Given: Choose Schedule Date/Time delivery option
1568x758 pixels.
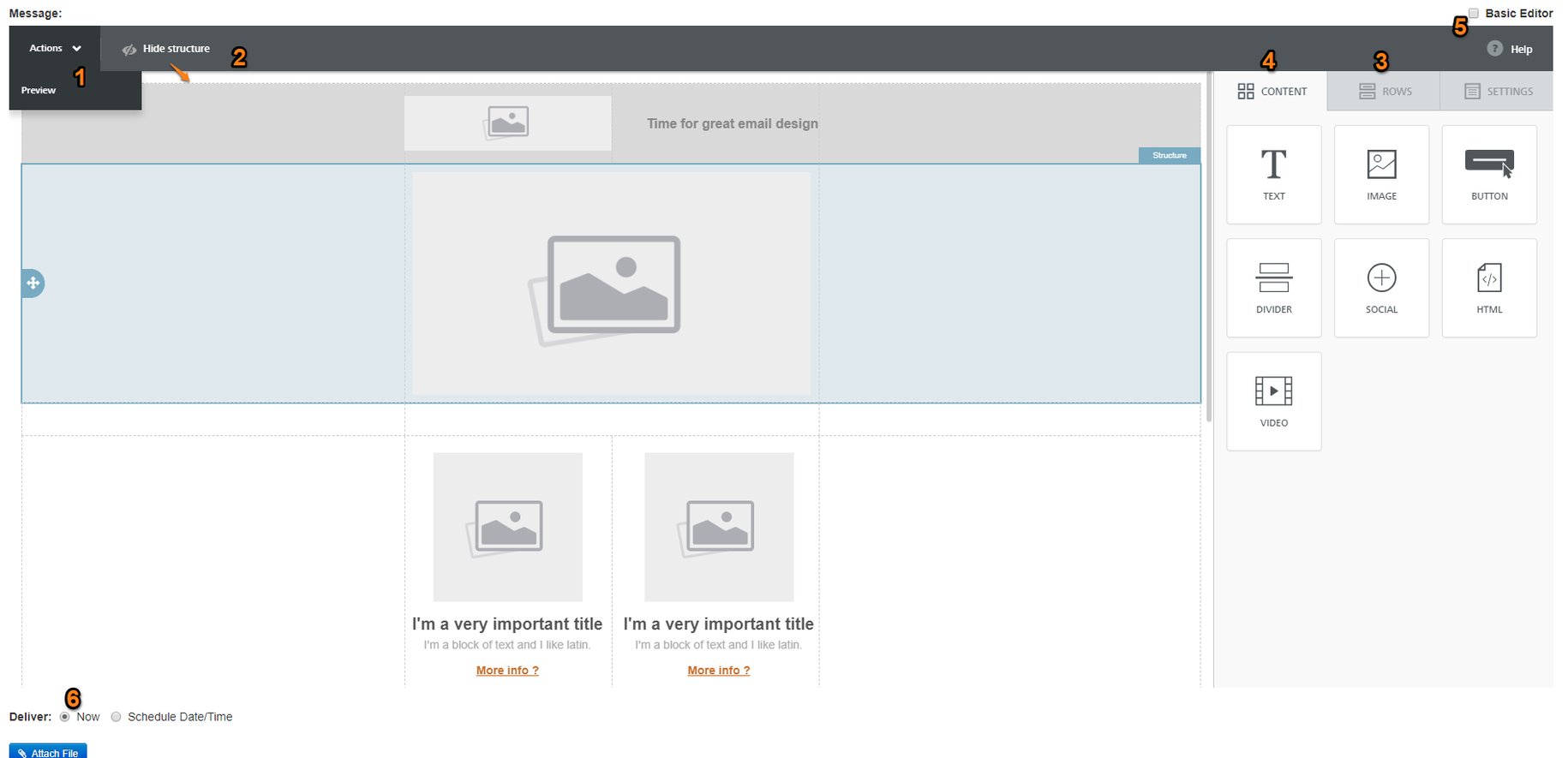Looking at the screenshot, I should coord(117,717).
